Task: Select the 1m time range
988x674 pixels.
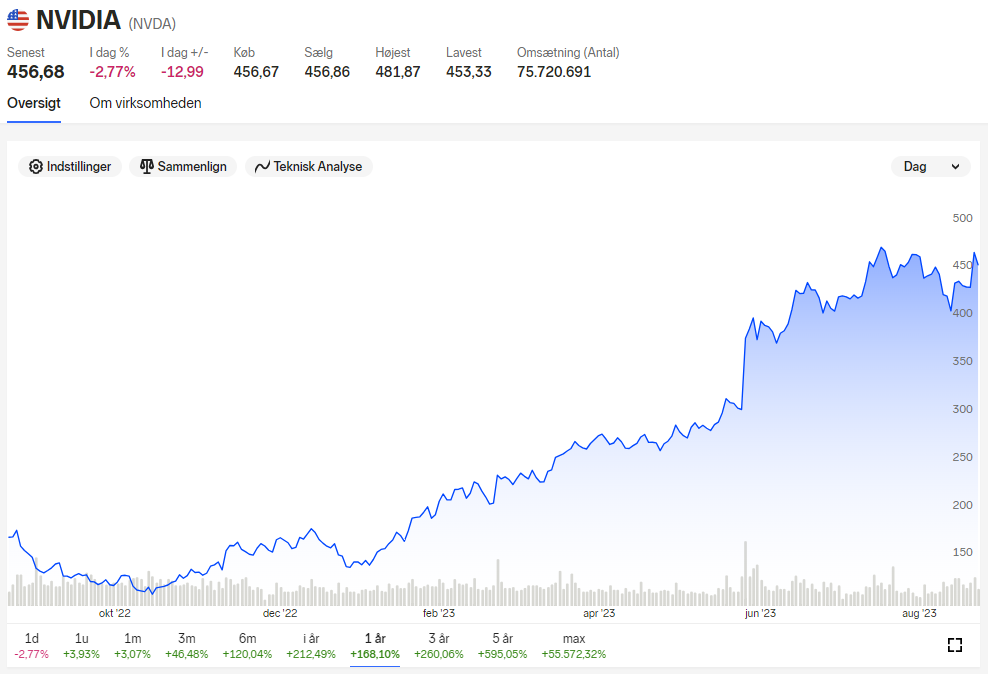Action: tap(132, 646)
